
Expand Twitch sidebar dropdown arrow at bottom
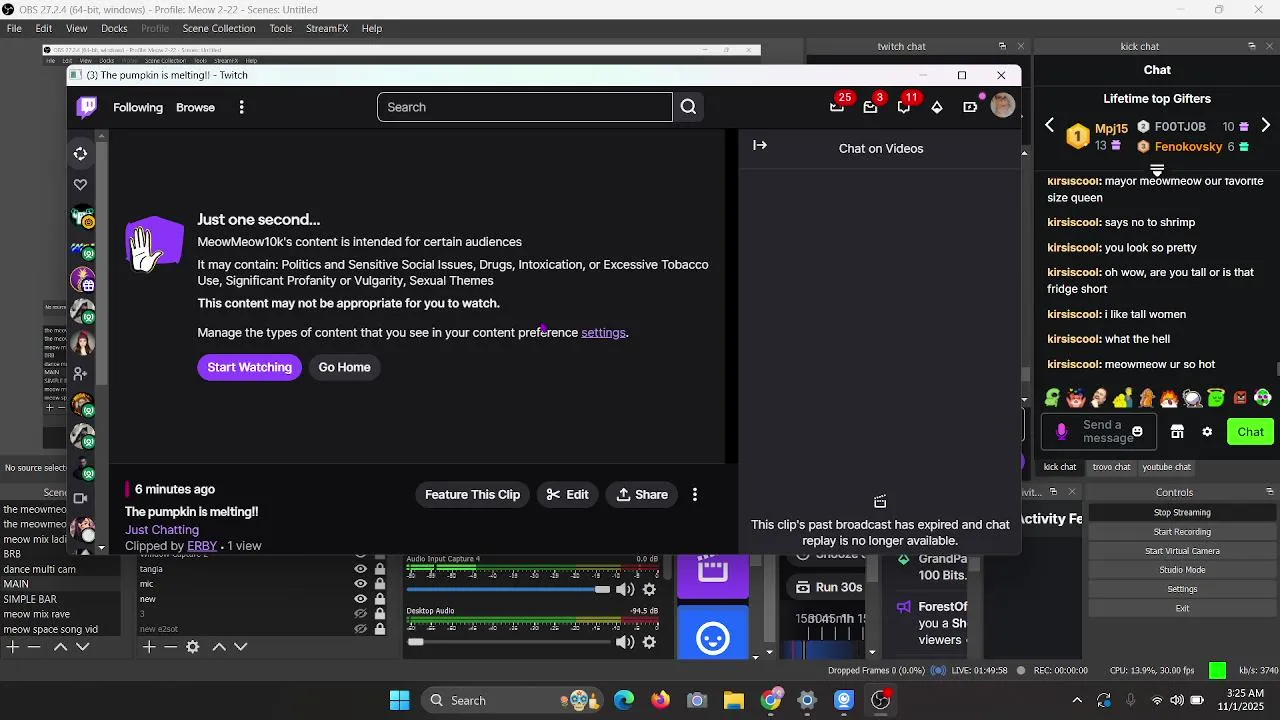click(x=101, y=548)
